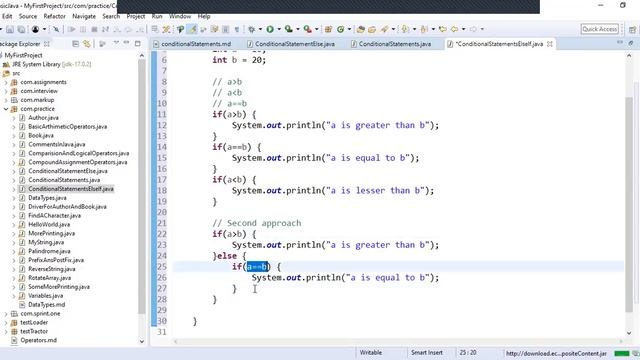Select DataTypes.md in Package Explorer
This screenshot has height=360, width=640.
click(x=47, y=305)
